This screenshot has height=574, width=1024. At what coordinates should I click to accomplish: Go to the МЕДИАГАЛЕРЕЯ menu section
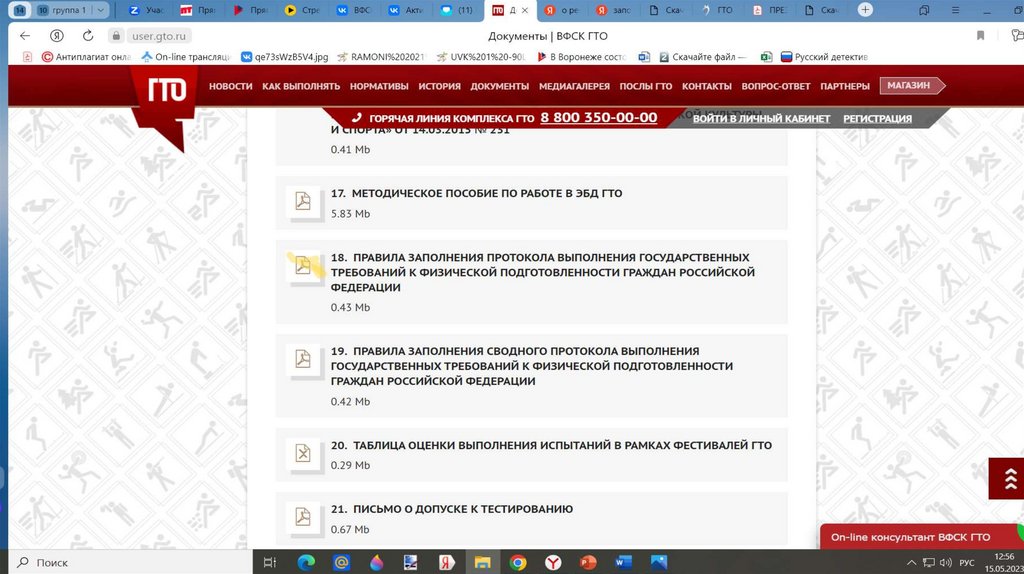tap(575, 86)
